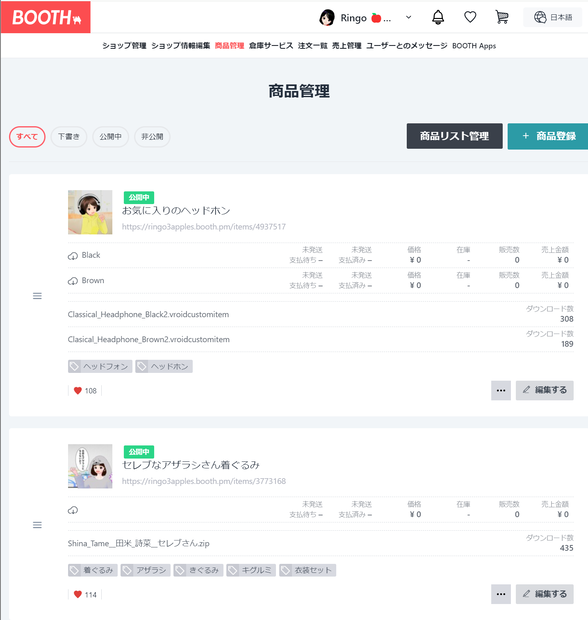Select Shina_Tame zip file name
The height and width of the screenshot is (620, 588).
(x=138, y=544)
